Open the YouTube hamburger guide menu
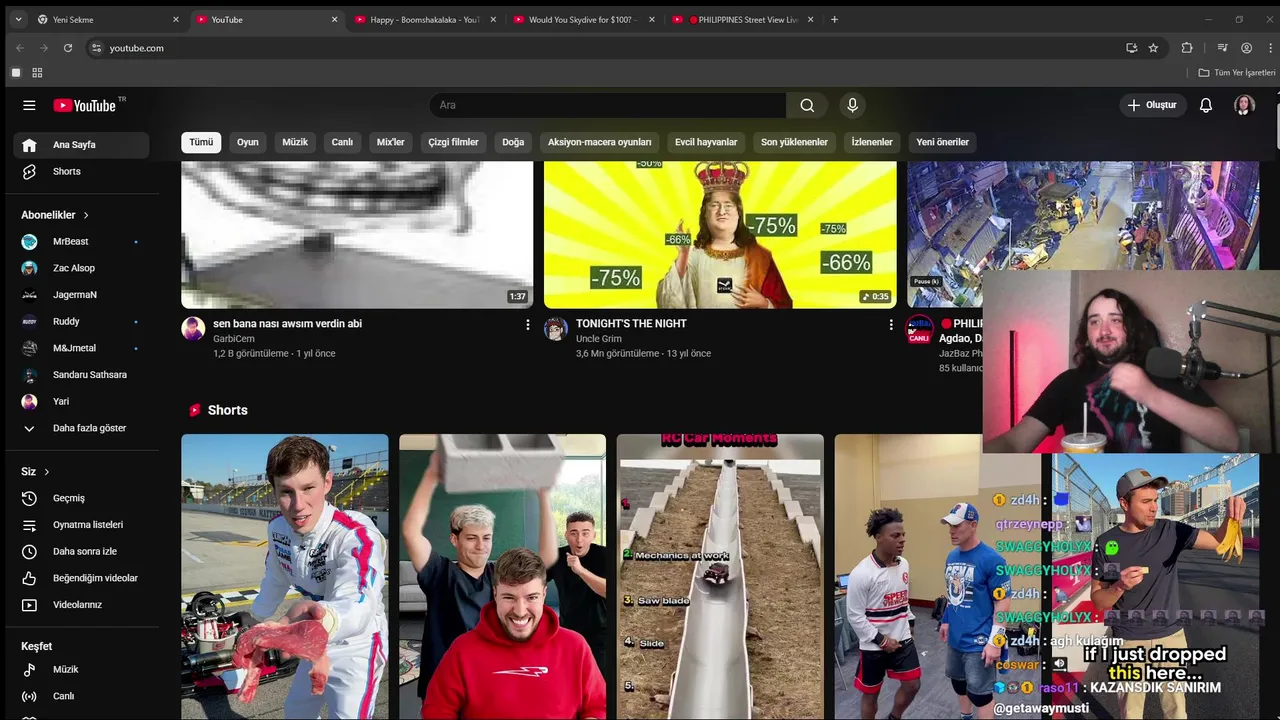Viewport: 1280px width, 720px height. coord(29,105)
